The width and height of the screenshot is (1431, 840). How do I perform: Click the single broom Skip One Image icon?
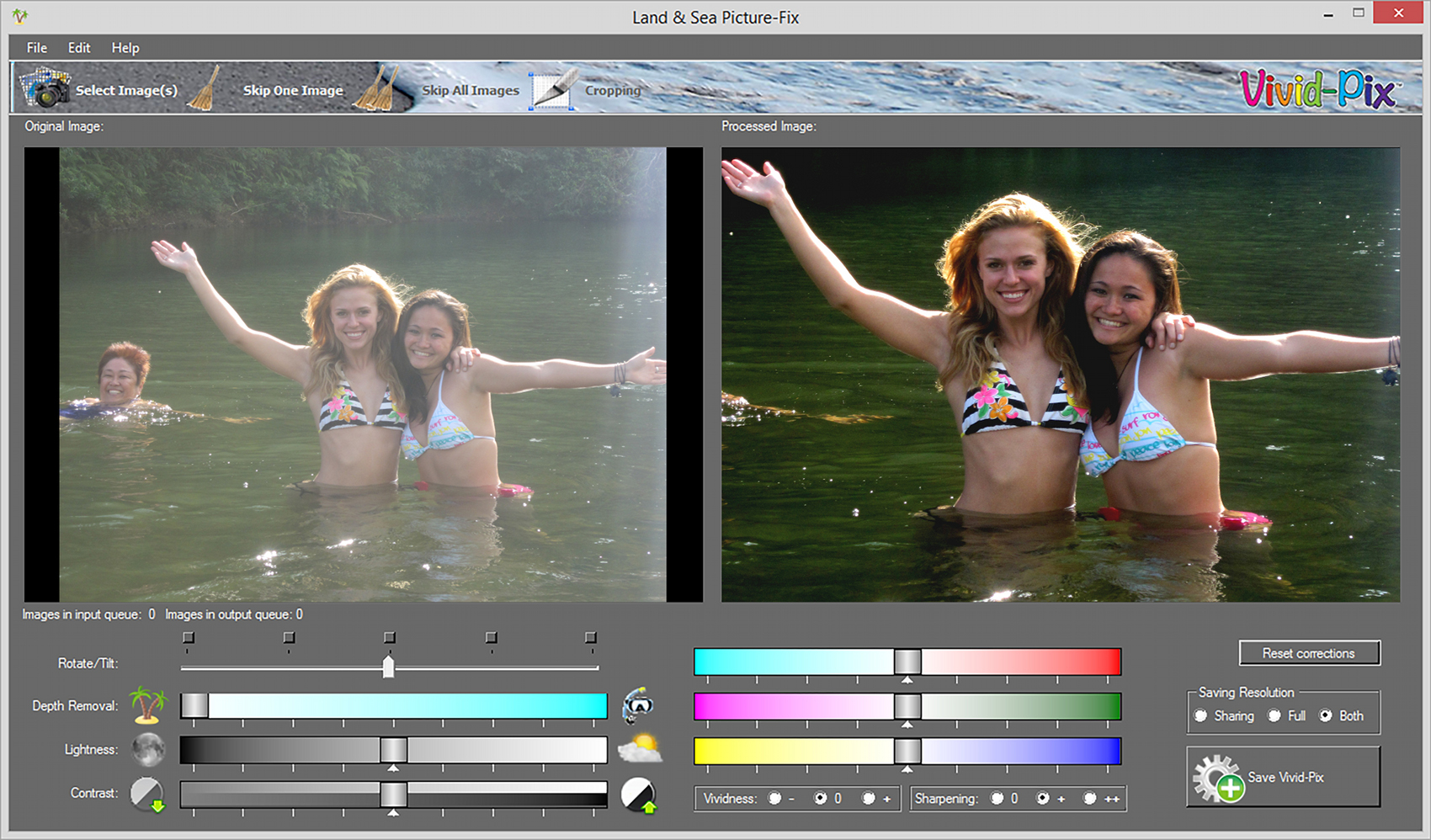(203, 88)
